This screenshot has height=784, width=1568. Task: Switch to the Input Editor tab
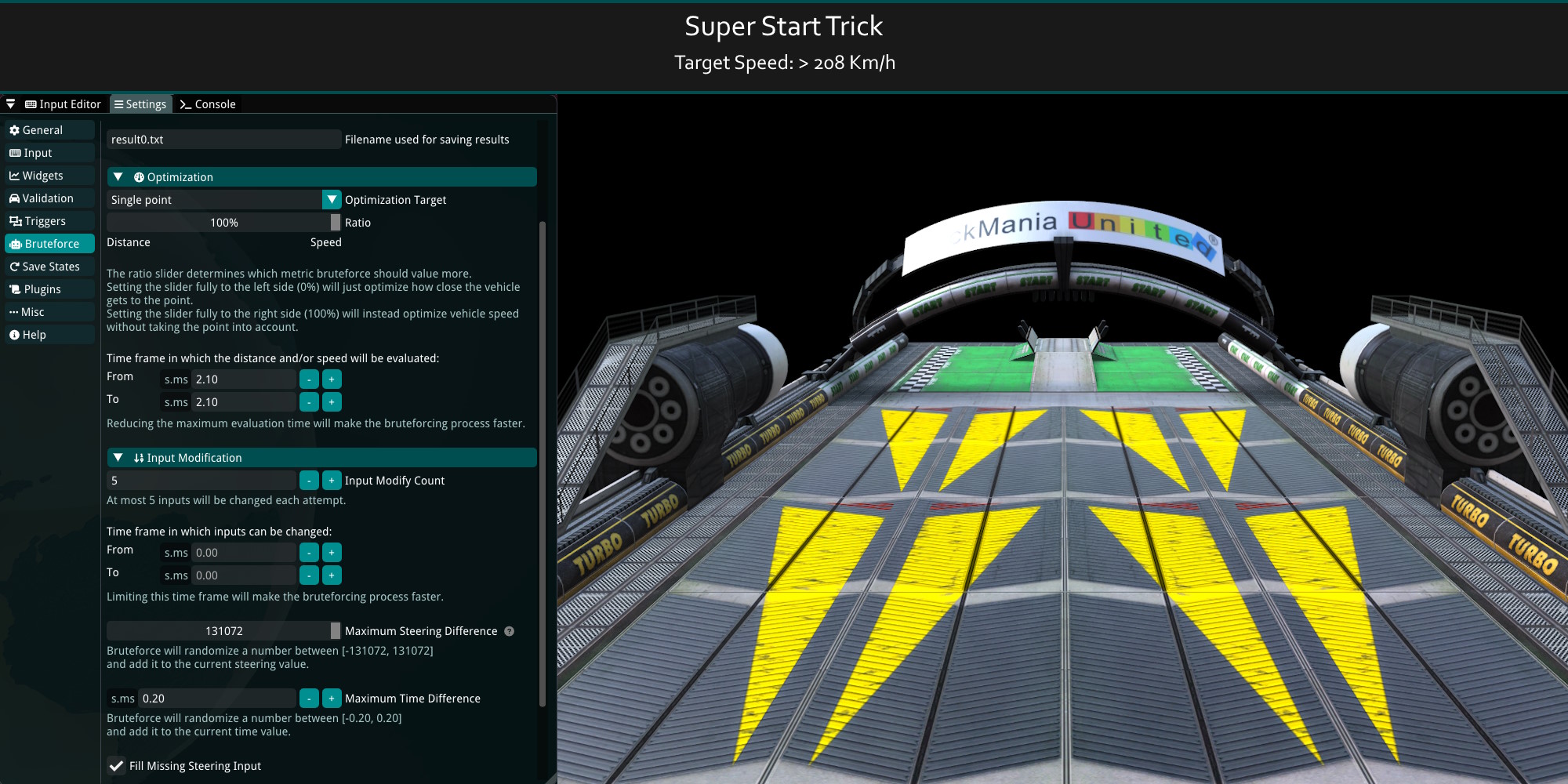click(64, 104)
